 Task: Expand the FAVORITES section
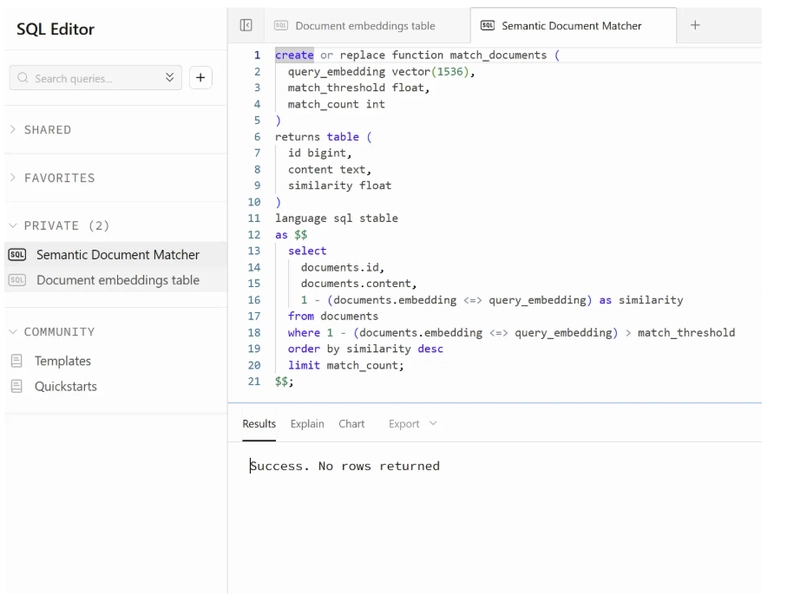click(x=58, y=178)
